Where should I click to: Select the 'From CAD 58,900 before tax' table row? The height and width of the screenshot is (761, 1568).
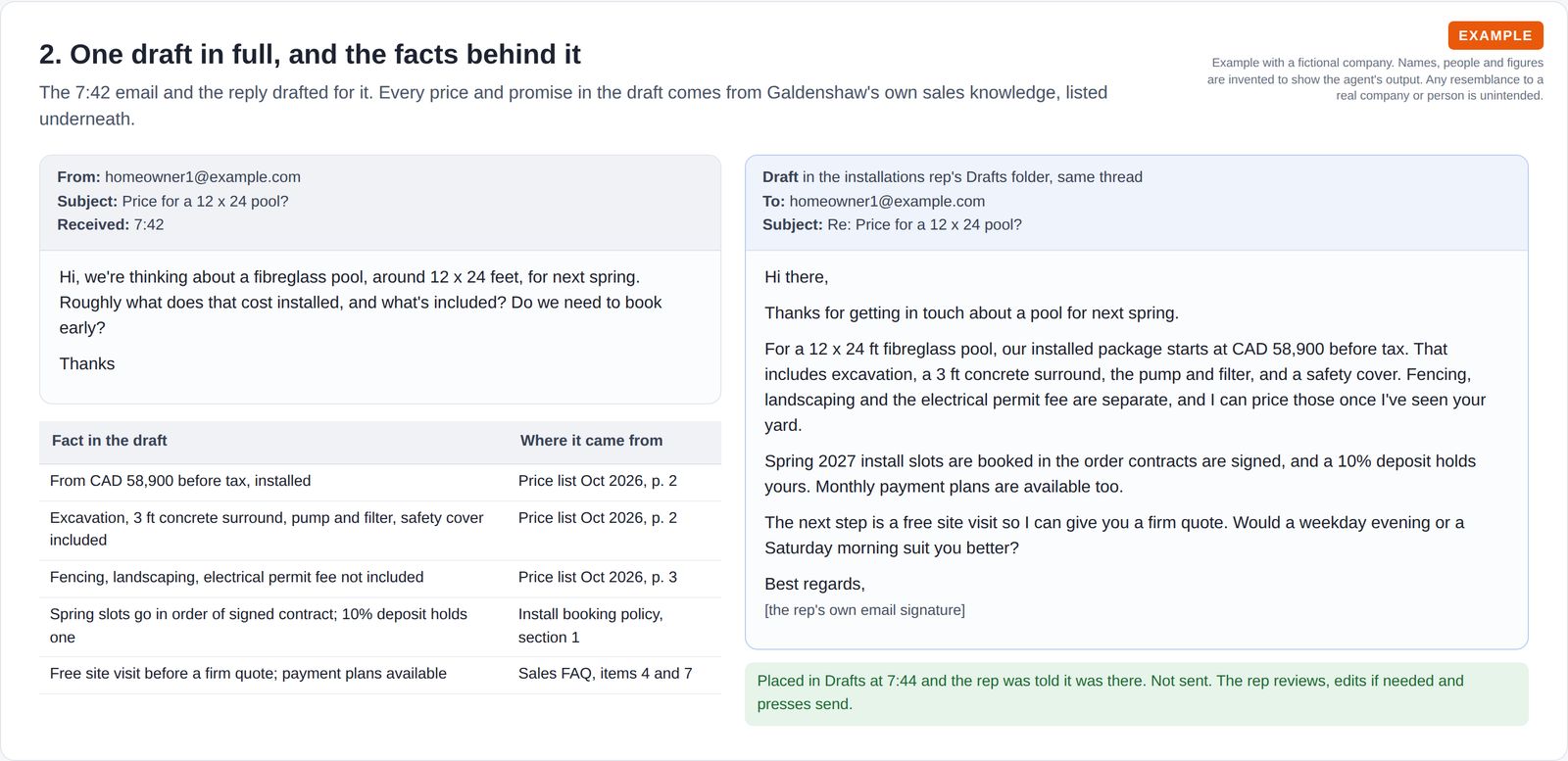coord(380,481)
